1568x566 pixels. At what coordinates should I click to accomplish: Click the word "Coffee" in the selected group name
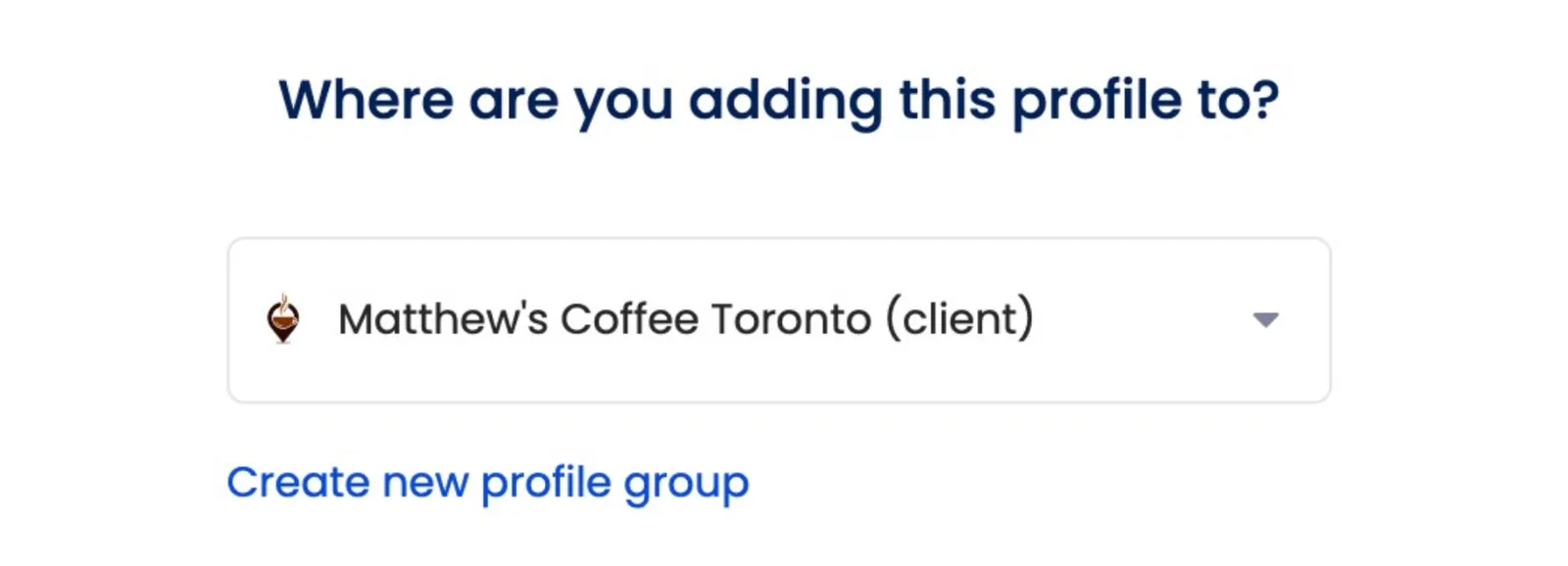point(629,319)
